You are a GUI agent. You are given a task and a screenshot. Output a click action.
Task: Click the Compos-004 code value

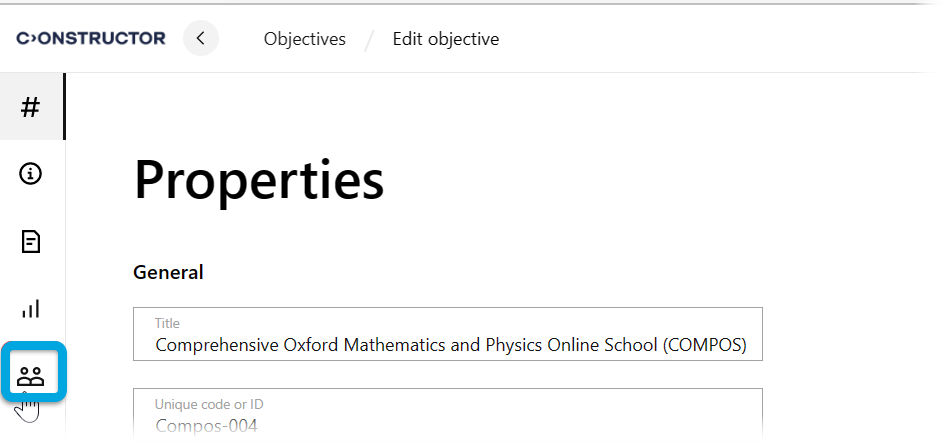[x=206, y=427]
